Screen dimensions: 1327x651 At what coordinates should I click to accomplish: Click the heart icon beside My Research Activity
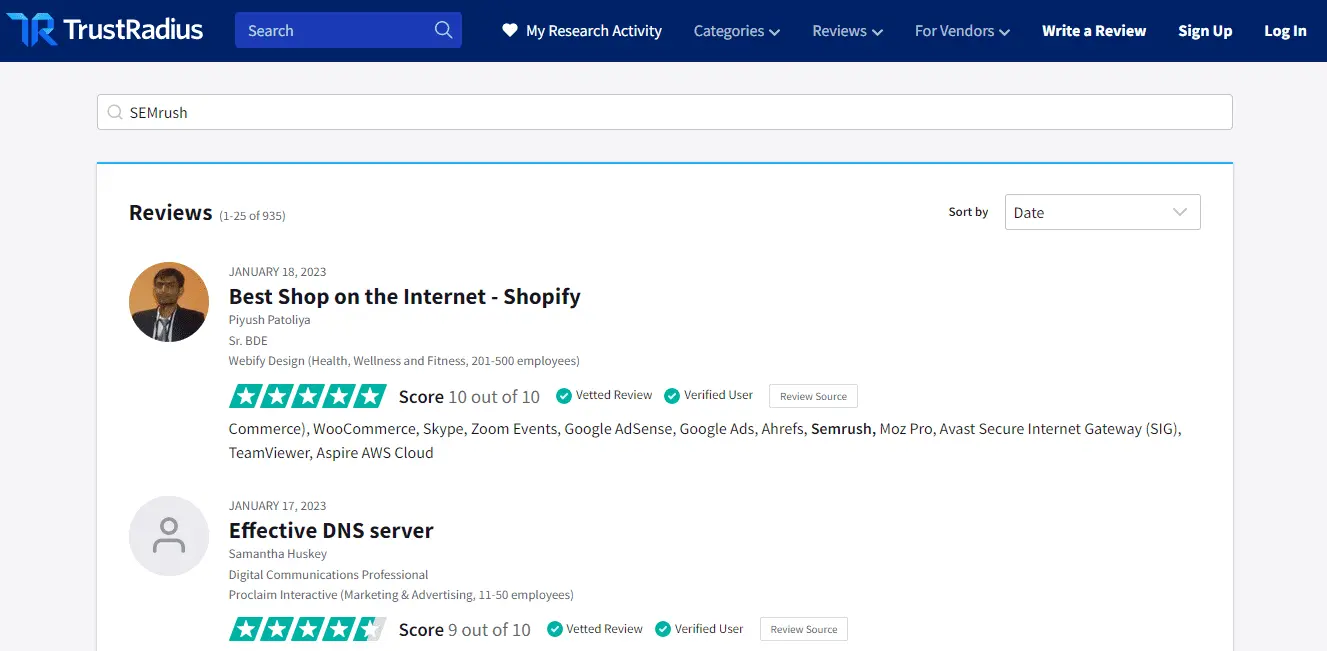pos(510,30)
